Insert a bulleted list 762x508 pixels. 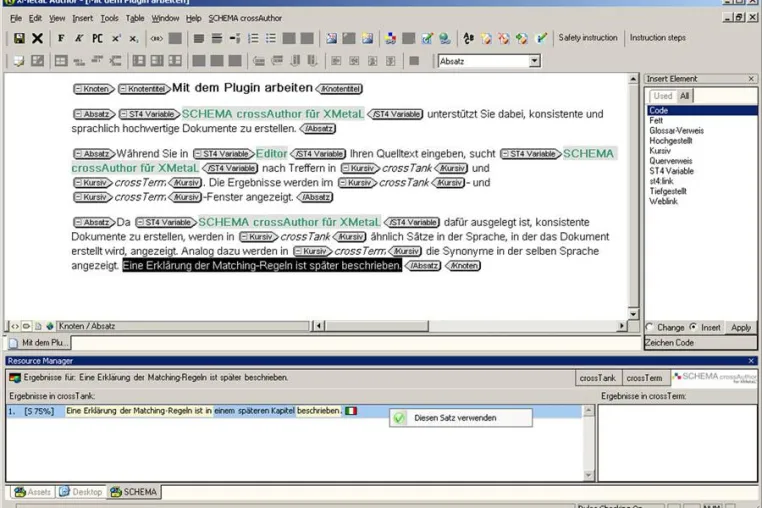271,38
